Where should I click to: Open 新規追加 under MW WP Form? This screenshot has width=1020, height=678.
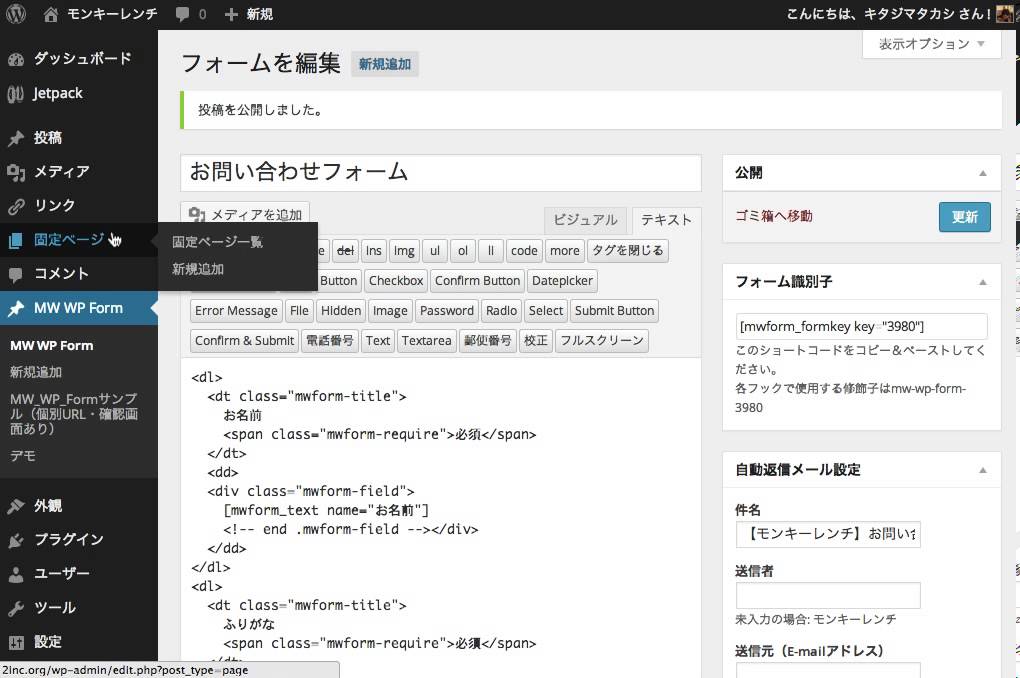[x=36, y=372]
